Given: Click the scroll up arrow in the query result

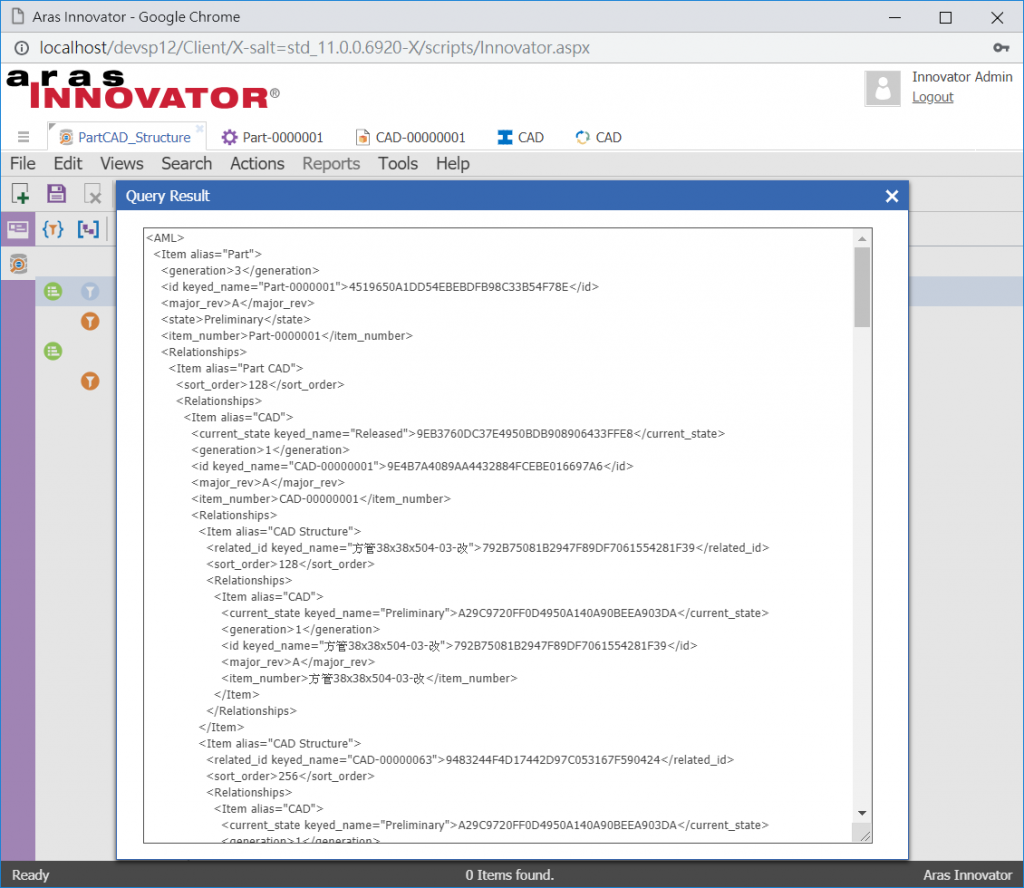Looking at the screenshot, I should pos(862,238).
